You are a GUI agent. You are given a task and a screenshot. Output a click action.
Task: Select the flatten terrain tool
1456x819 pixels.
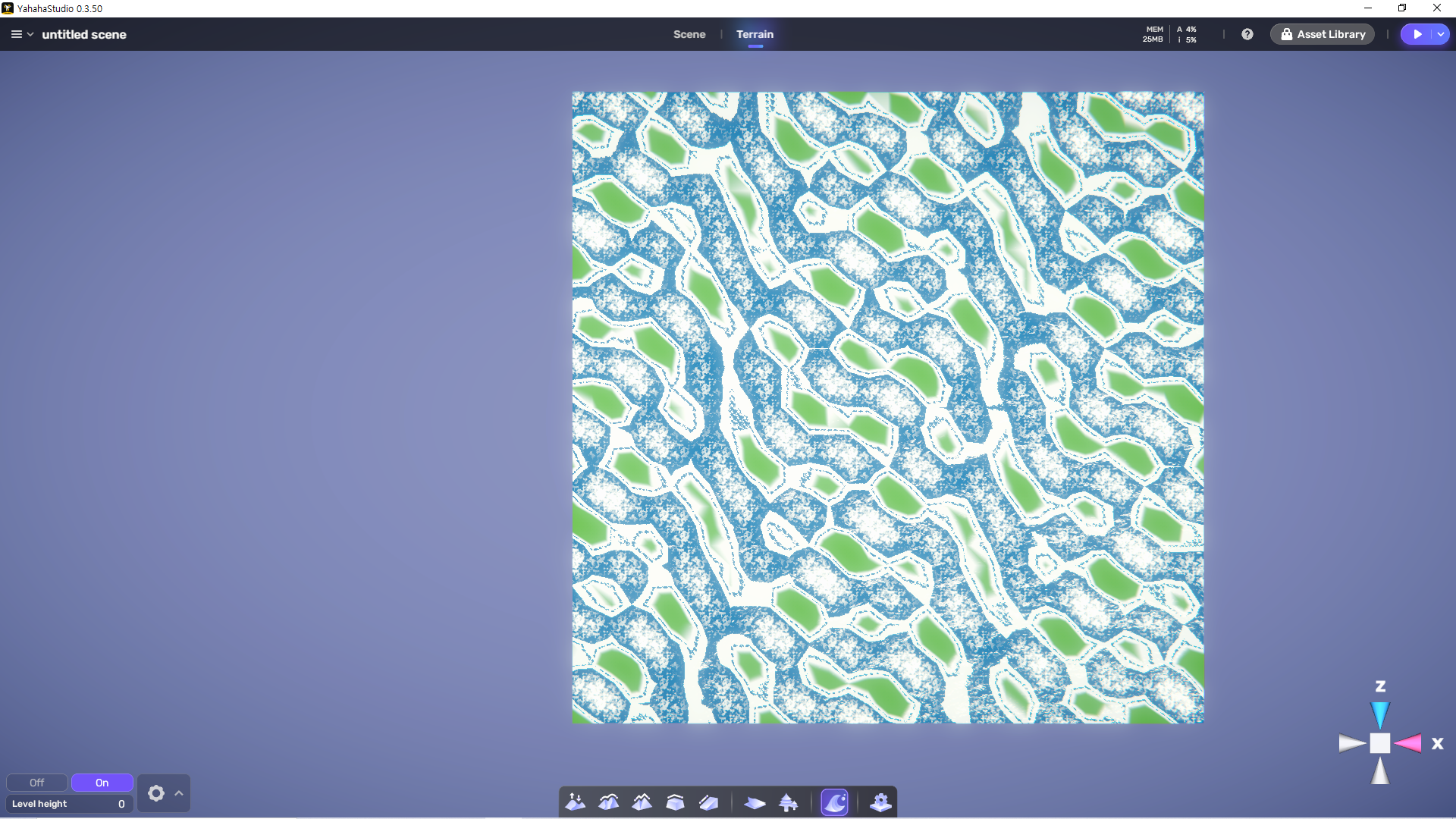675,802
